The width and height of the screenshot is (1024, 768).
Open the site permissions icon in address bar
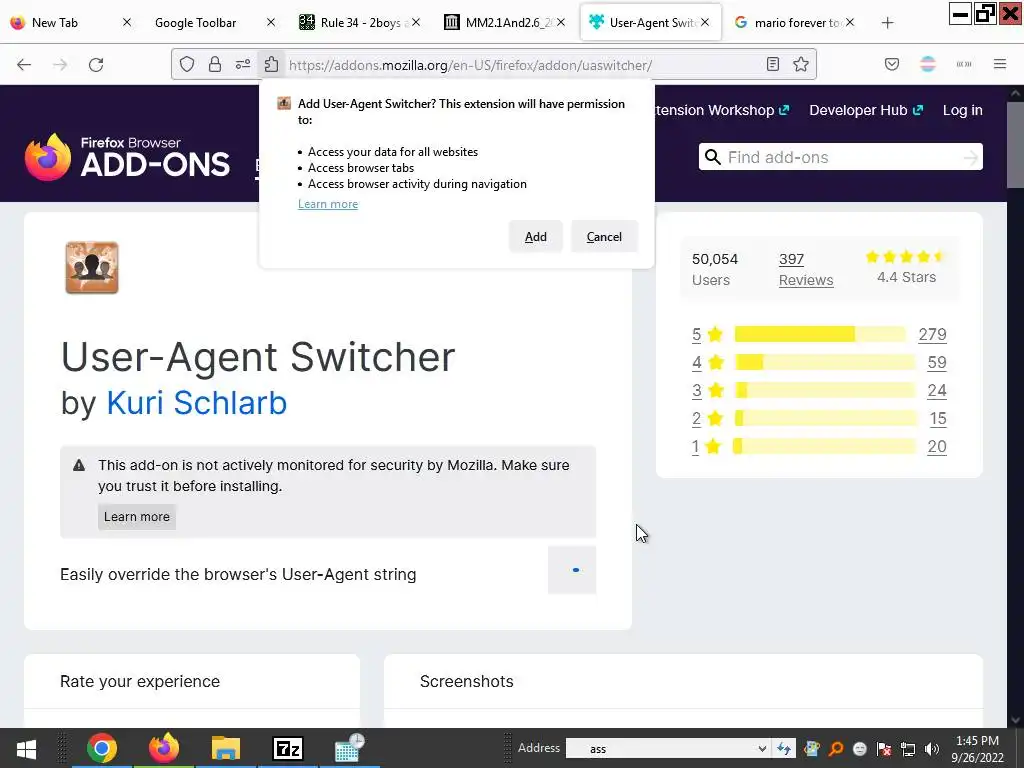click(x=243, y=64)
